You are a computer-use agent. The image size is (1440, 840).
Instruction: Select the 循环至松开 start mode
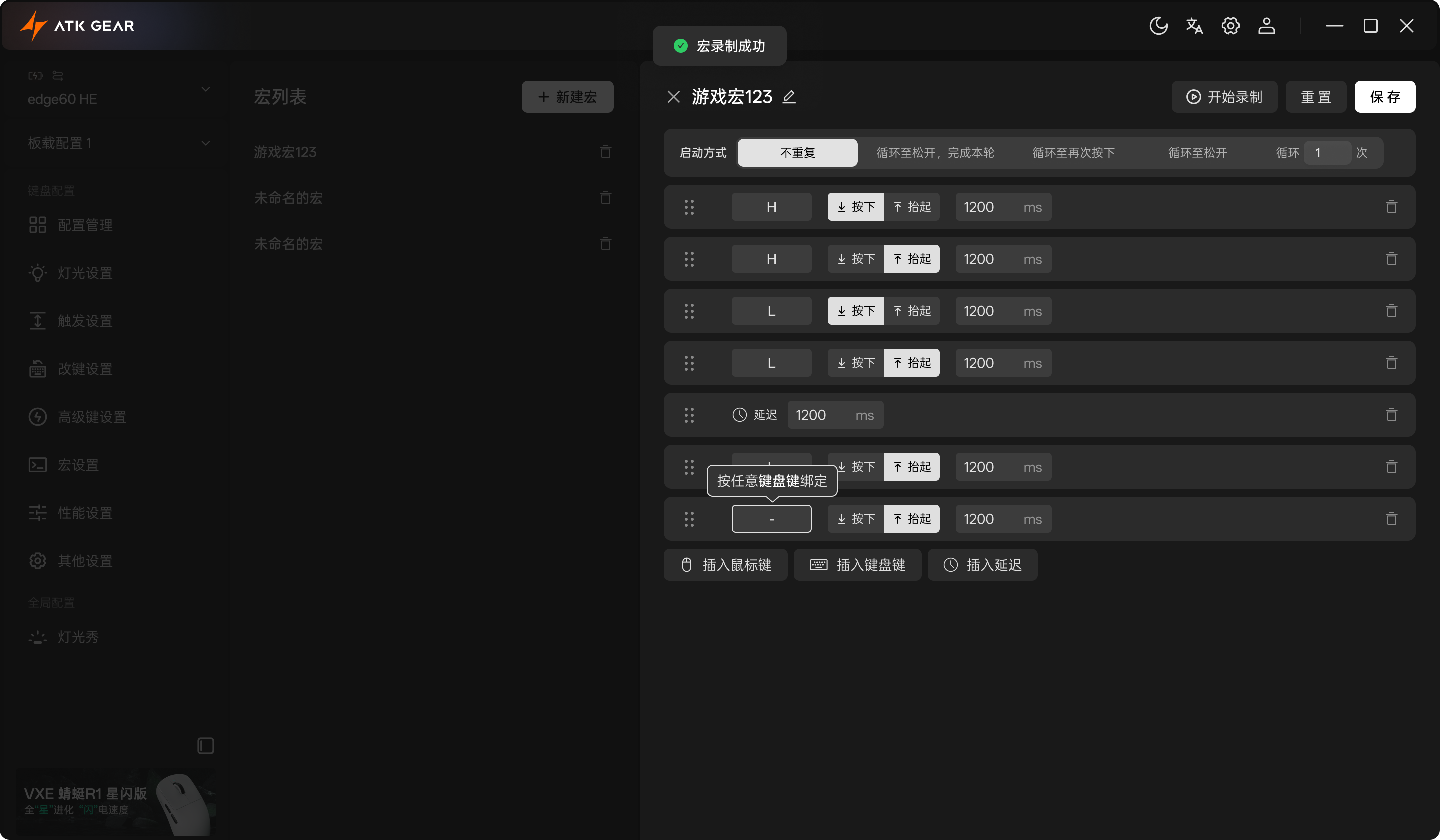pos(1197,153)
